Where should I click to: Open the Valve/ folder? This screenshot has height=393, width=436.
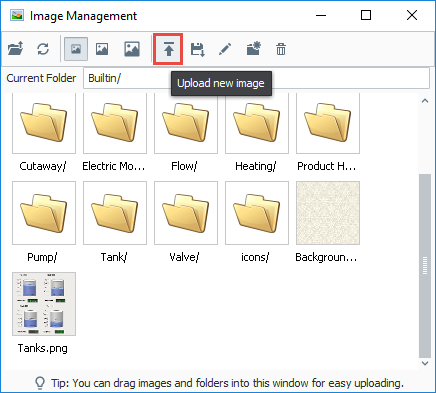[x=186, y=213]
